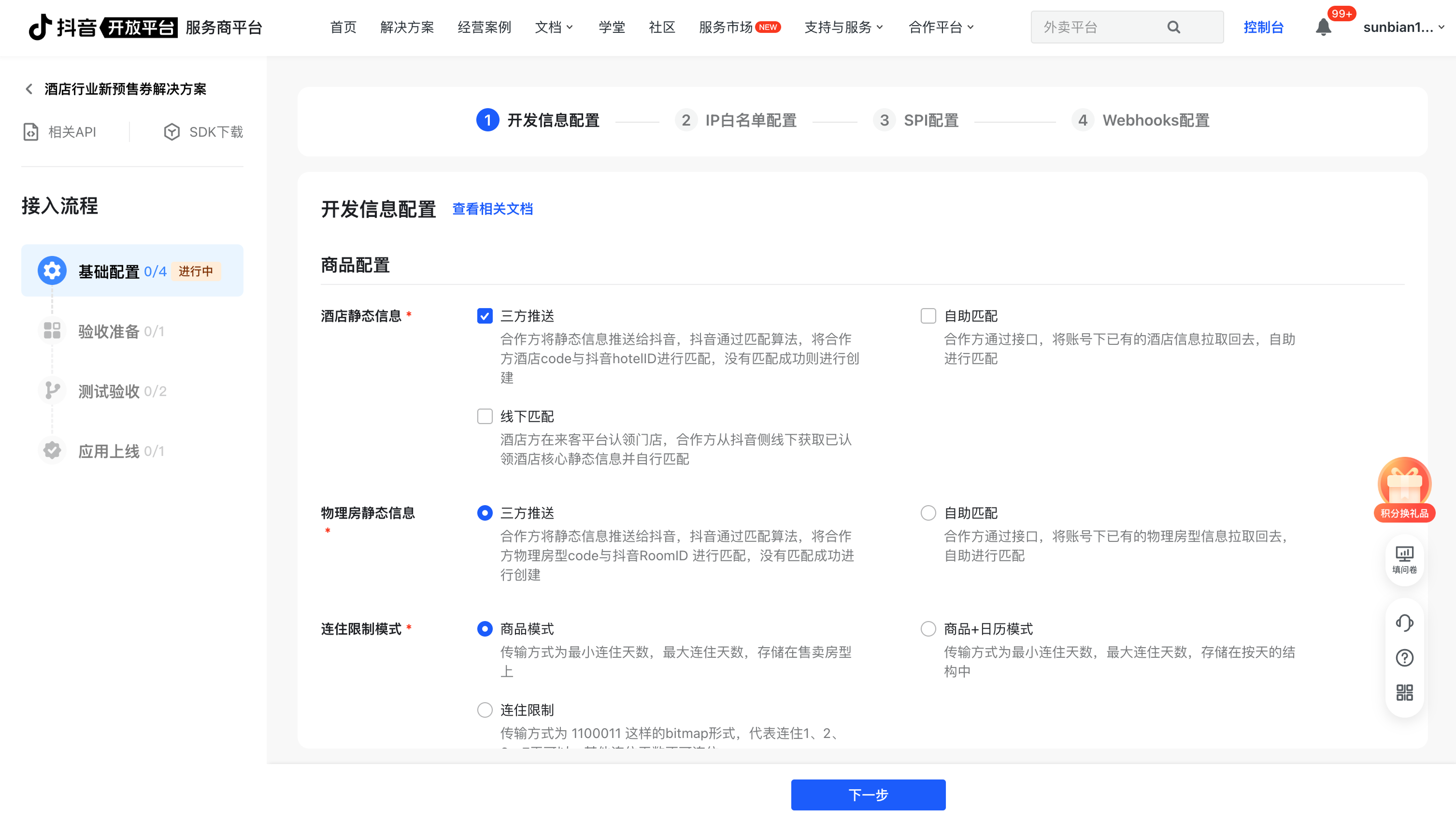Enable the 线下匹配 checkbox
The height and width of the screenshot is (822, 1456).
click(485, 416)
